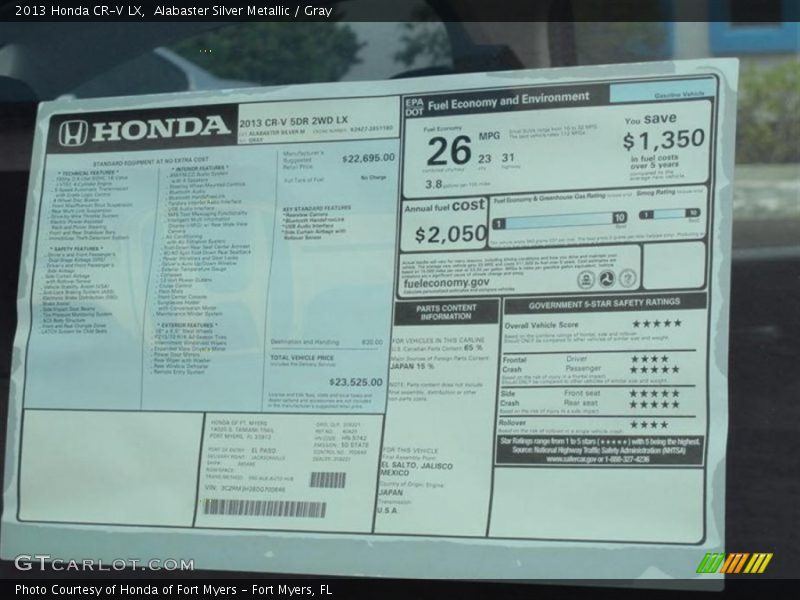Click the "31" highway MPG value
800x600 pixels.
tap(508, 158)
